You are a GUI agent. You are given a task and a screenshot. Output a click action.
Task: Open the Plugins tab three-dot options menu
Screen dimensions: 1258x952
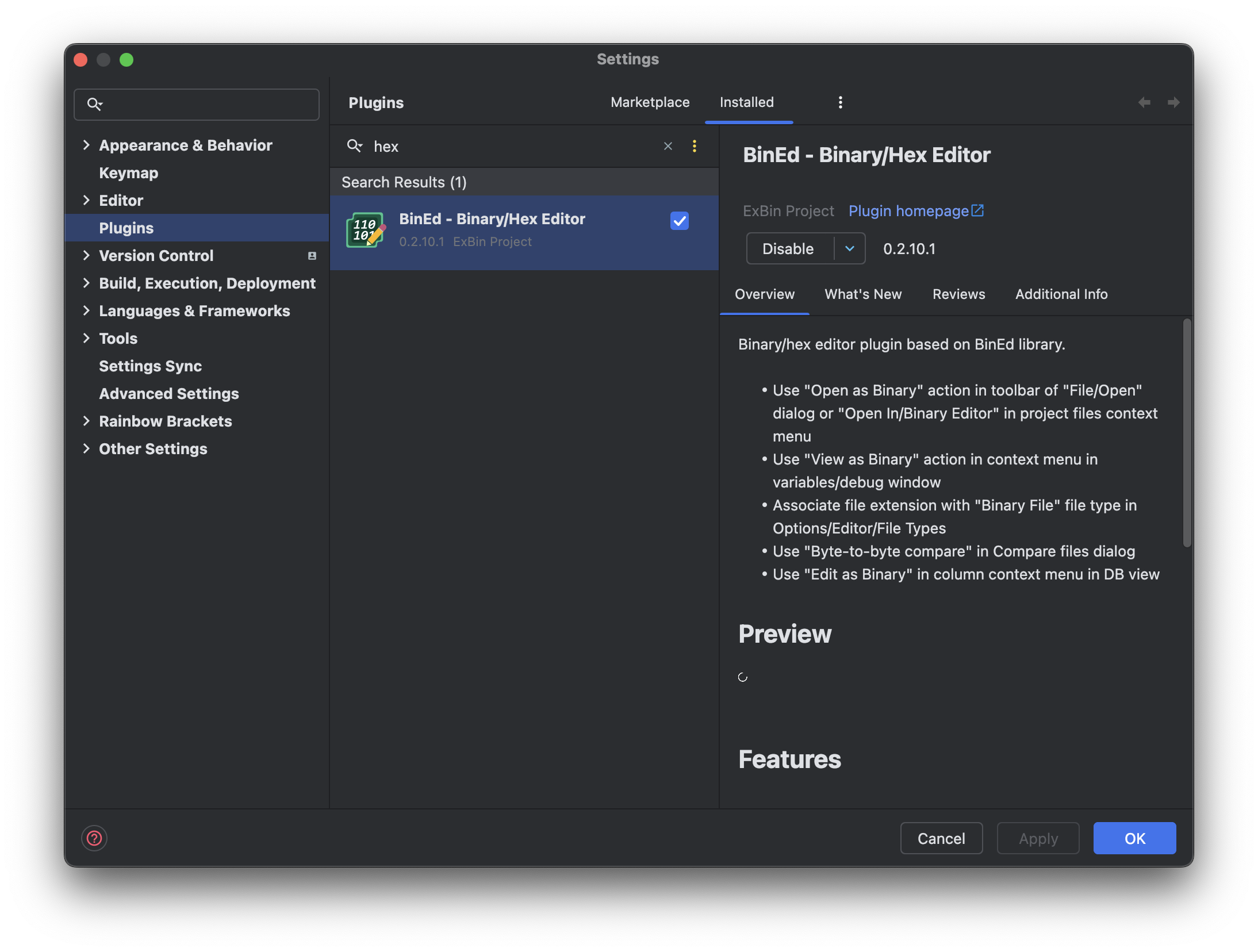(x=840, y=102)
